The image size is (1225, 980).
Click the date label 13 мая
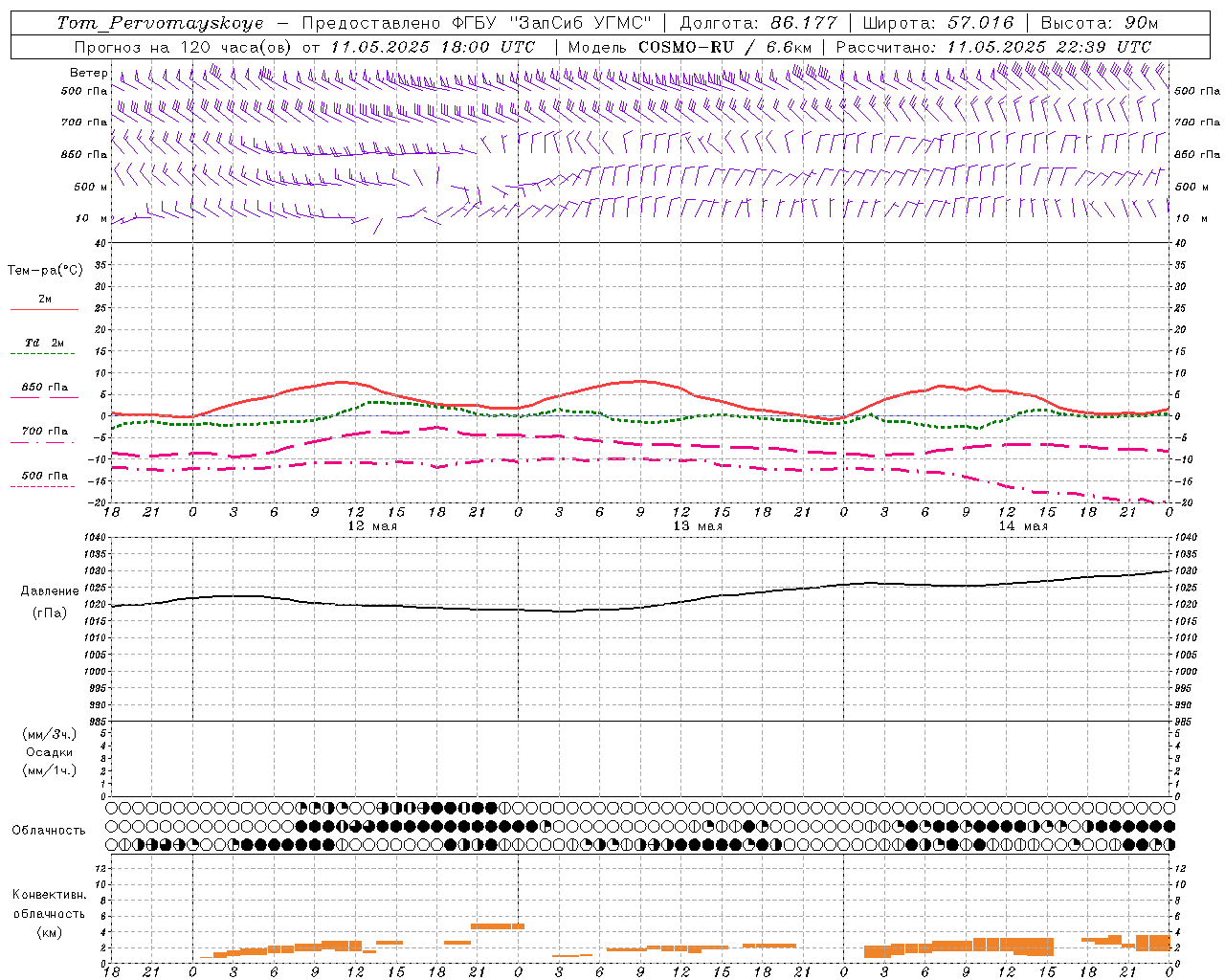click(x=698, y=526)
